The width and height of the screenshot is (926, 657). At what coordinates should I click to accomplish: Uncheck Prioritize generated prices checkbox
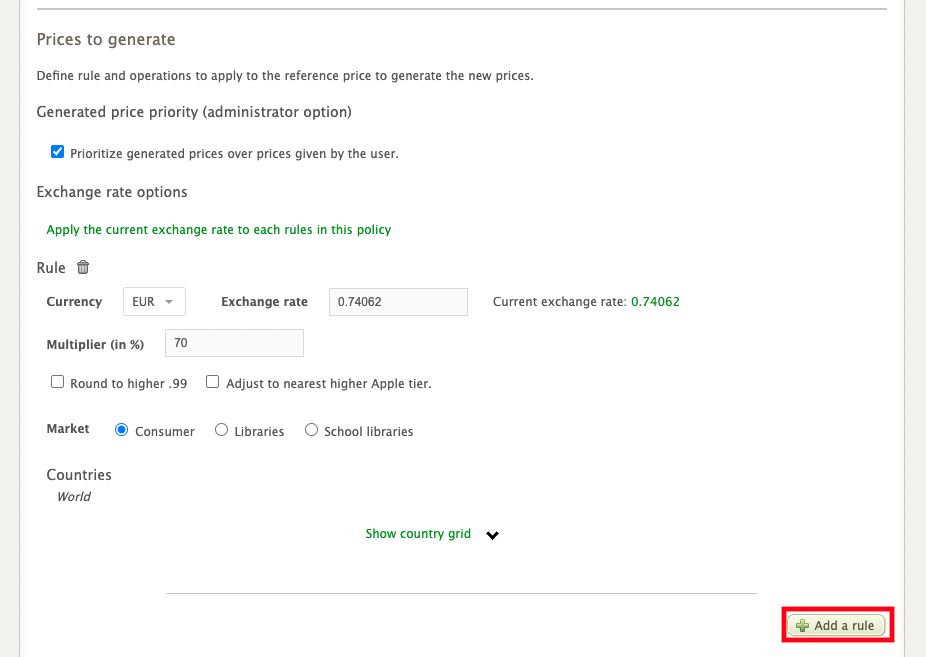click(57, 153)
